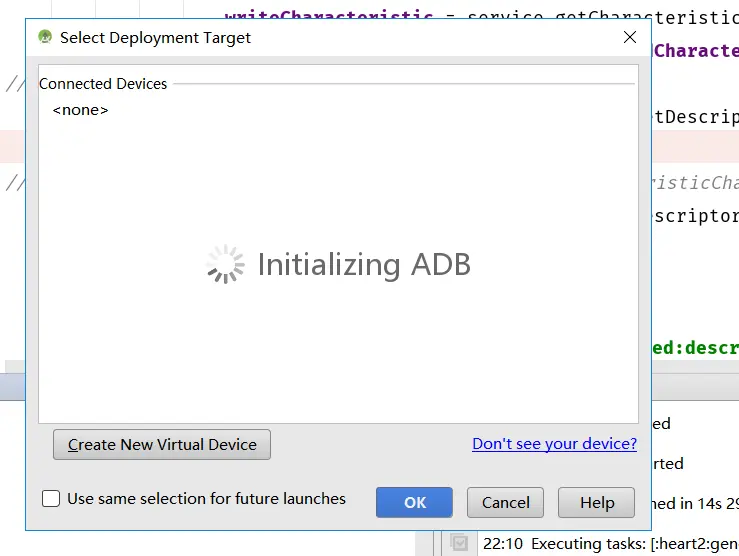Click the Initializing ADB loading spinner
Image resolution: width=739 pixels, height=556 pixels.
coord(225,264)
